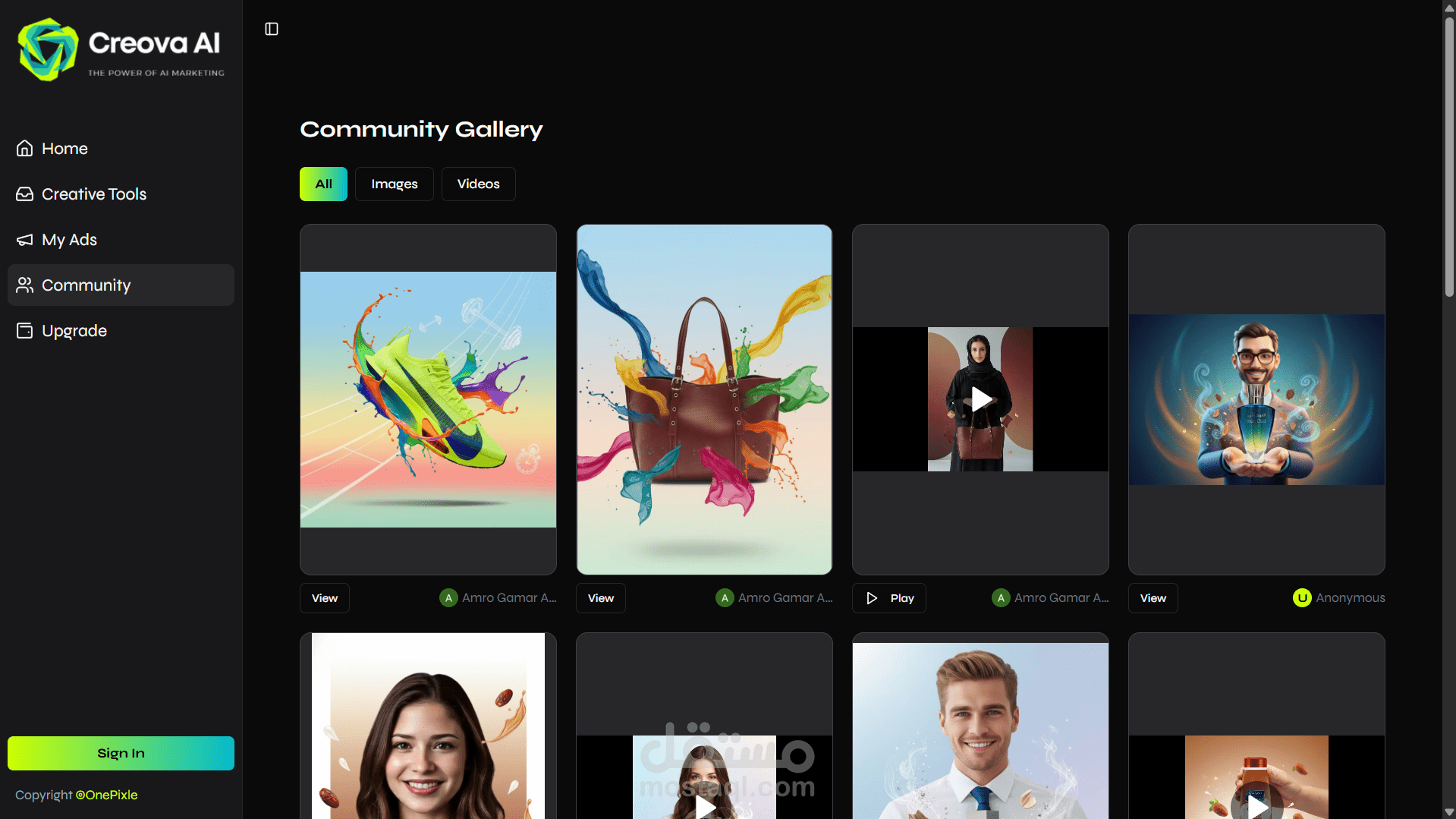The image size is (1456, 819).
Task: Click the play overlay on hijab woman video
Action: click(x=980, y=399)
